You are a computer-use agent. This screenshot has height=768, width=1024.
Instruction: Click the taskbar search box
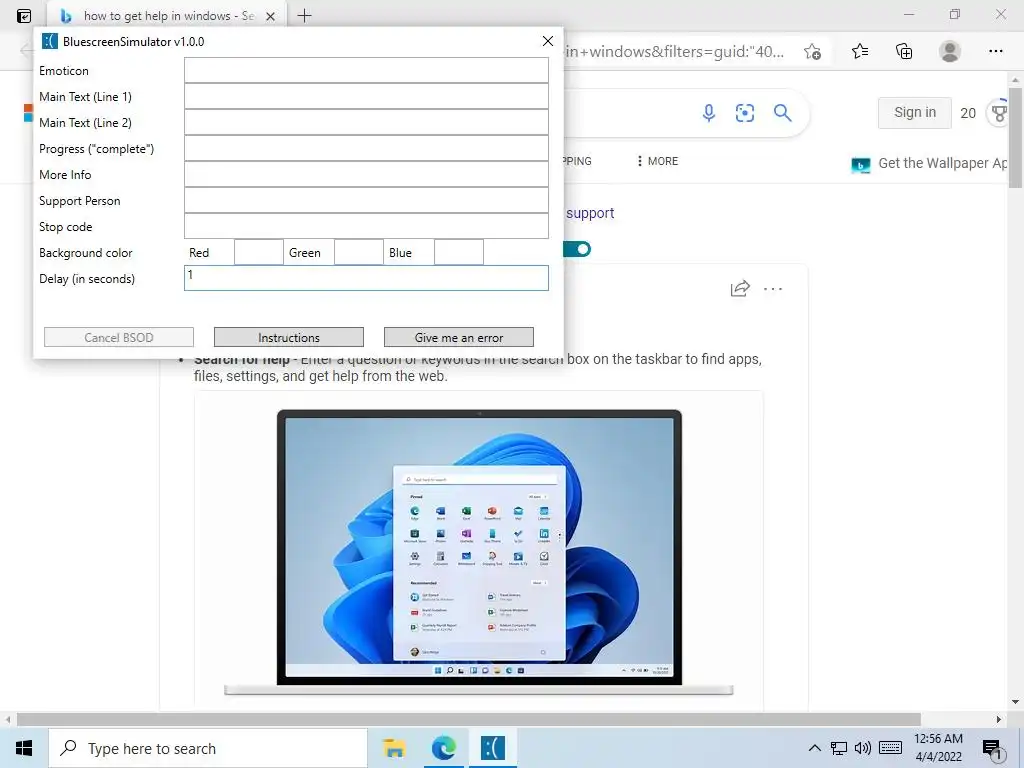[208, 748]
